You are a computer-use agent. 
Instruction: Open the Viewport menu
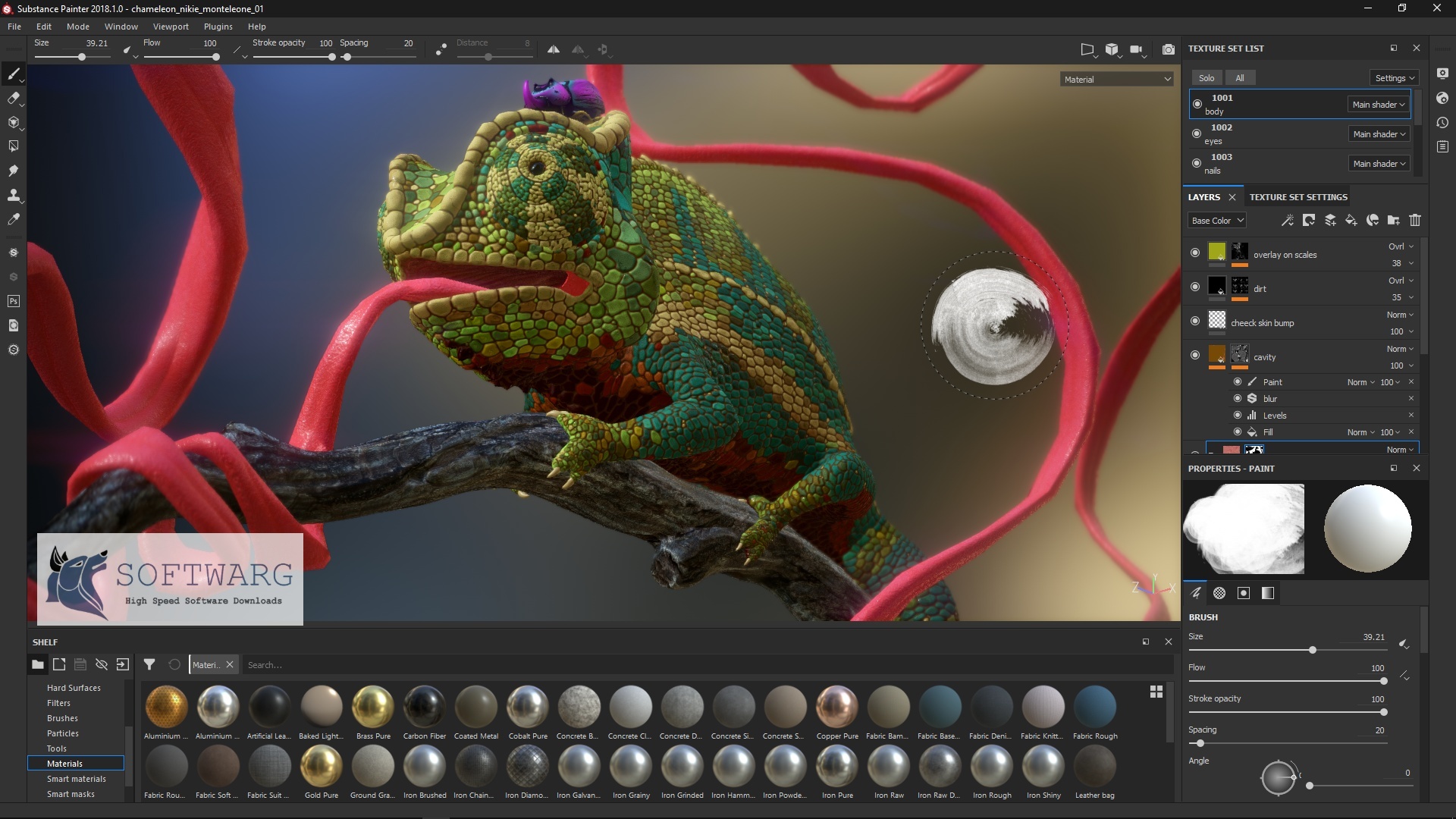pos(171,27)
